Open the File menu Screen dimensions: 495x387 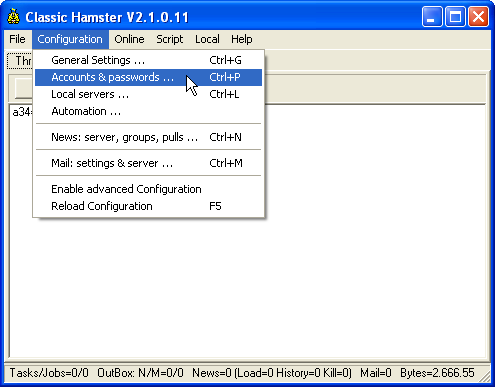[x=17, y=39]
